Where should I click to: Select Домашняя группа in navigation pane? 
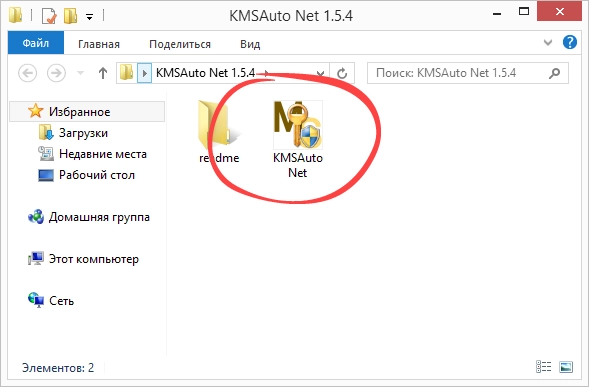pyautogui.click(x=99, y=217)
